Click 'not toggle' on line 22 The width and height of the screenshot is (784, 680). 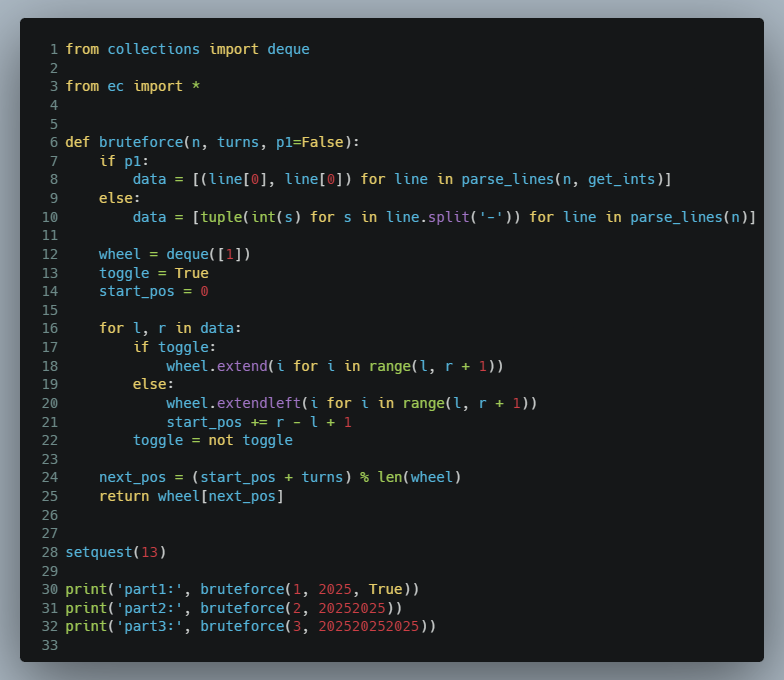(x=250, y=440)
